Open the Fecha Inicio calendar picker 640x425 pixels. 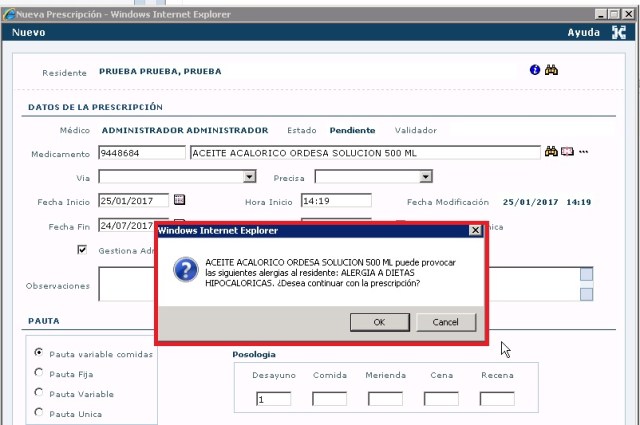(180, 200)
